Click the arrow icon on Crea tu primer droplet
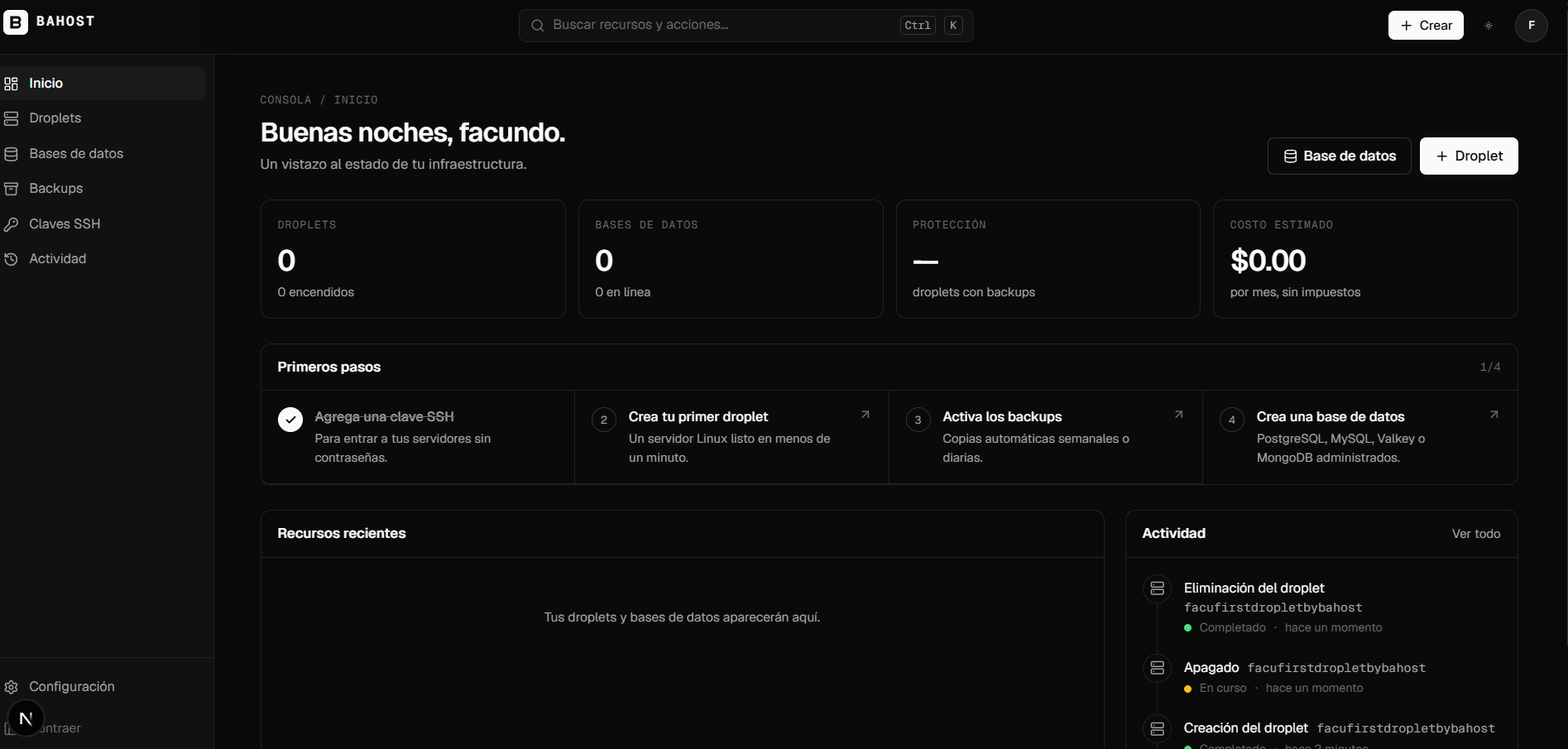Screen dimensions: 1568x749 coord(865,415)
